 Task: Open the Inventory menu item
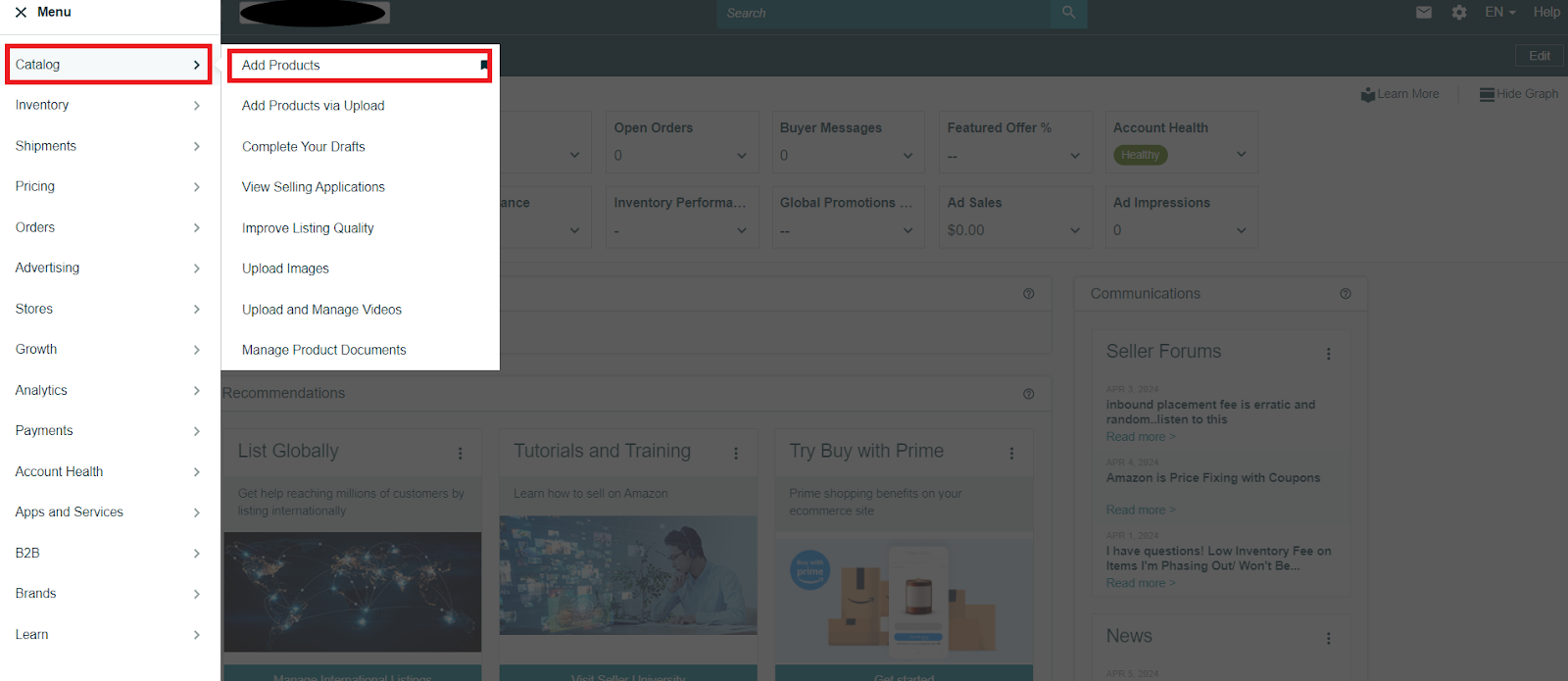pos(108,105)
